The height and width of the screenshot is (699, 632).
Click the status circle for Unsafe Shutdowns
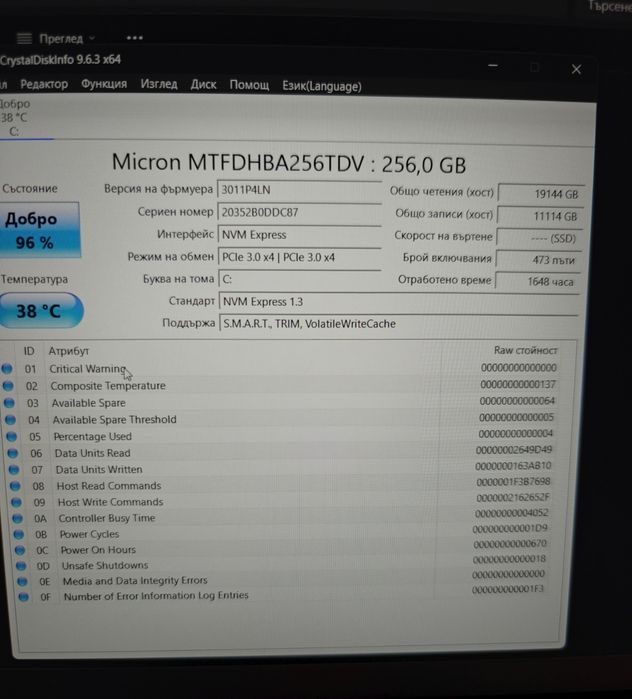[x=21, y=566]
